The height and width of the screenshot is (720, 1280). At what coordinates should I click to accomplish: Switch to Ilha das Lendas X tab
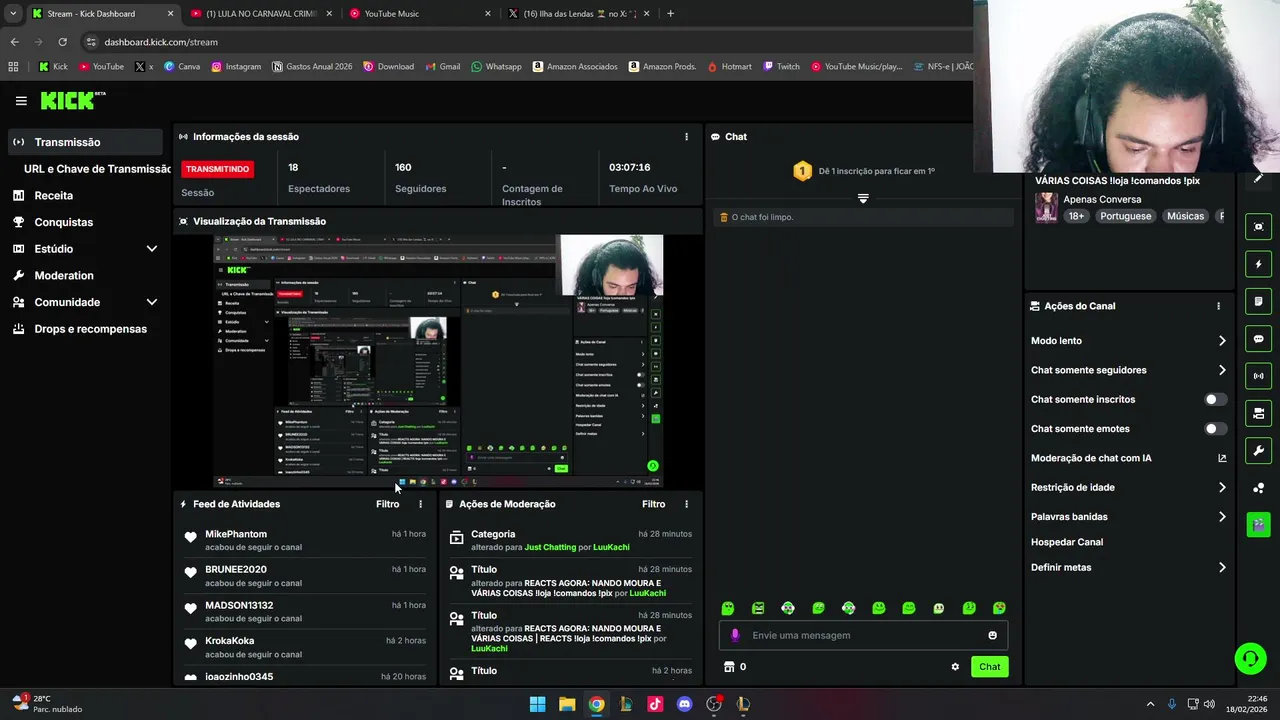[579, 14]
